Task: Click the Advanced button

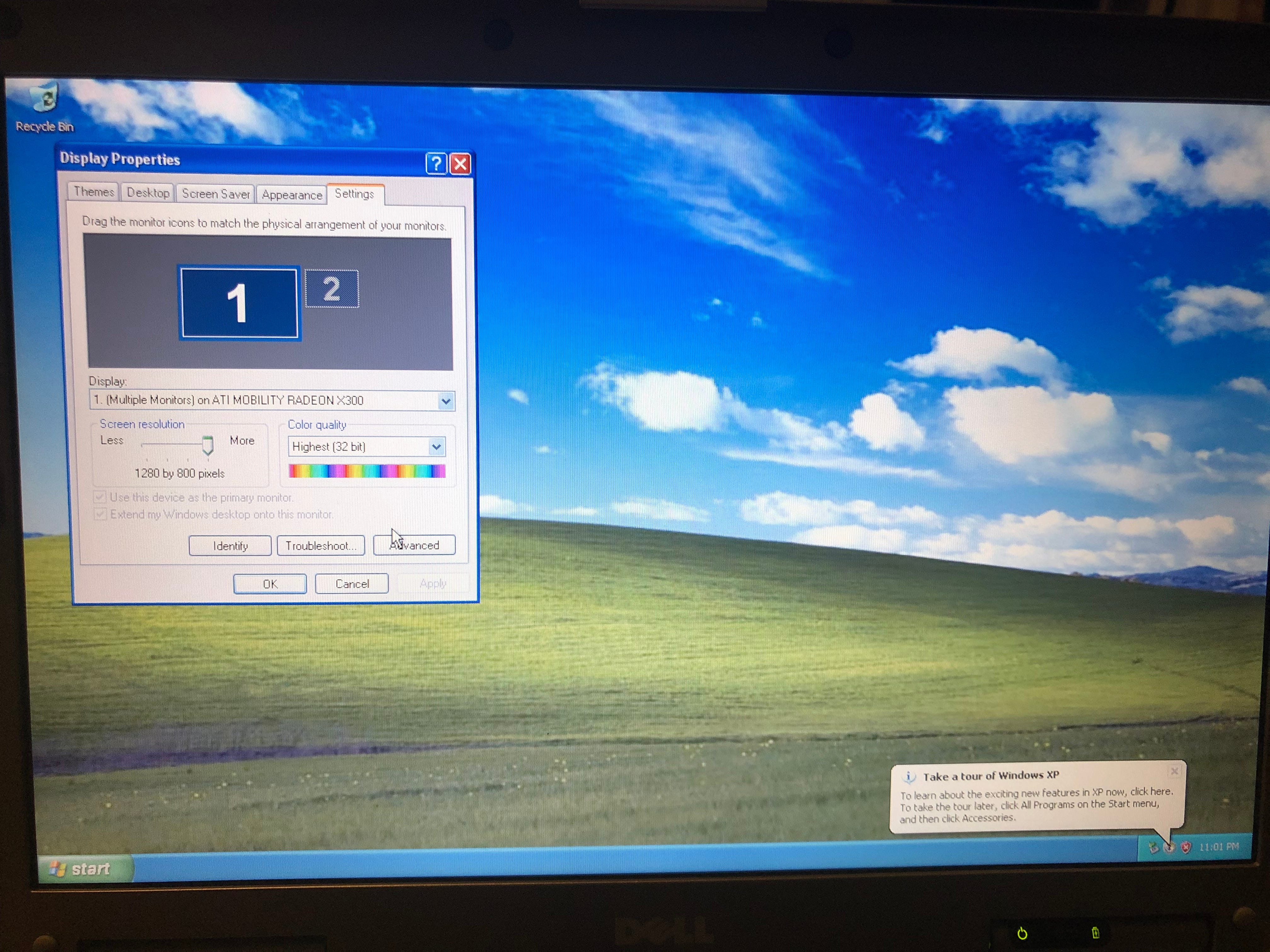Action: [415, 545]
